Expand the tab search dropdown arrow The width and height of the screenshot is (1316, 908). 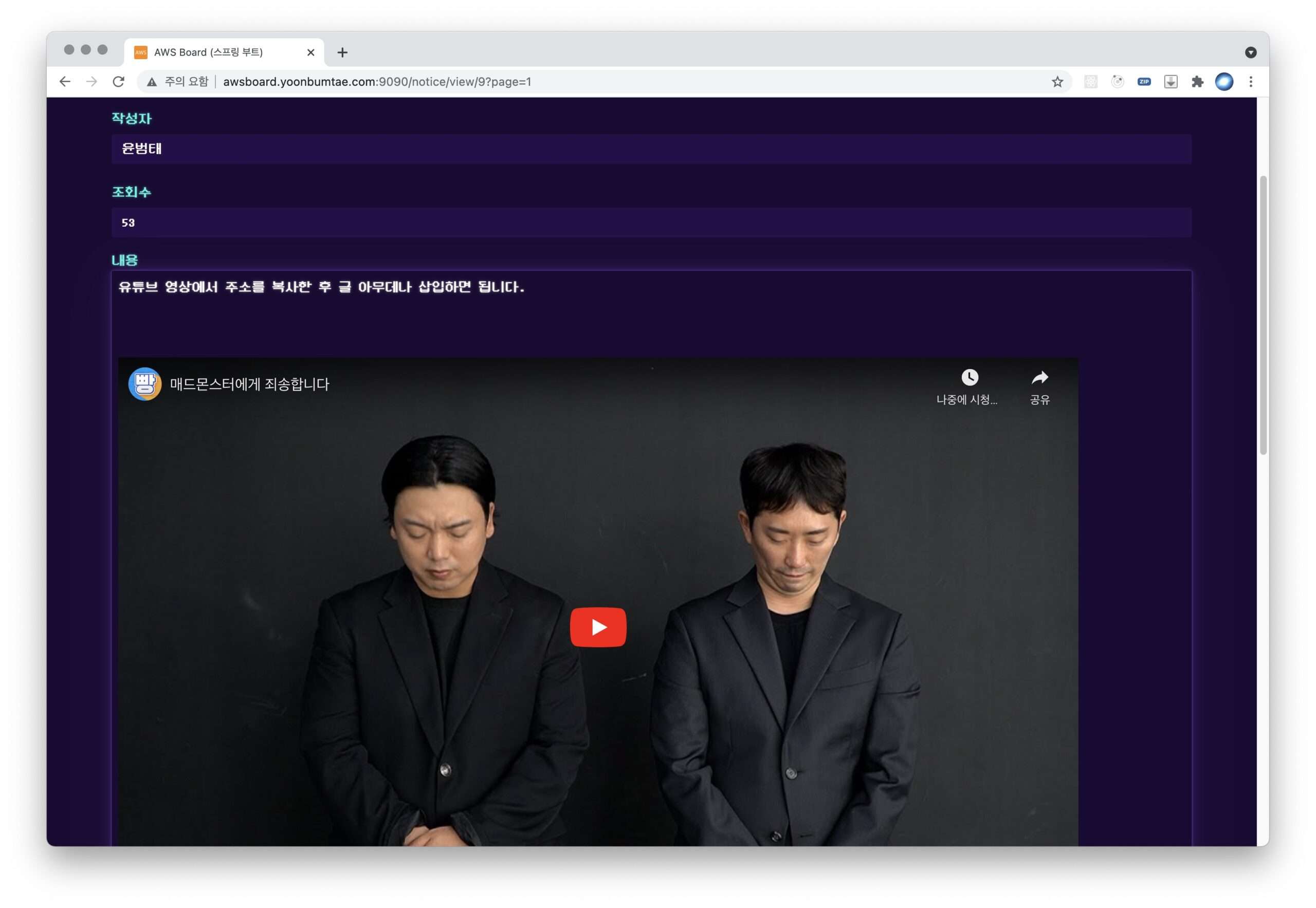(1251, 52)
